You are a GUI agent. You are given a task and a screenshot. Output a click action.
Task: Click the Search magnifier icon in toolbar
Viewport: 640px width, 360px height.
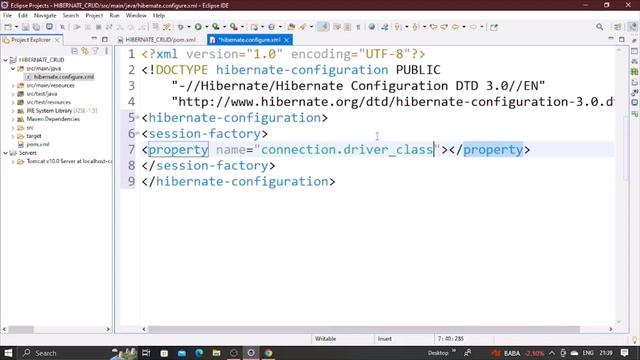click(x=599, y=27)
